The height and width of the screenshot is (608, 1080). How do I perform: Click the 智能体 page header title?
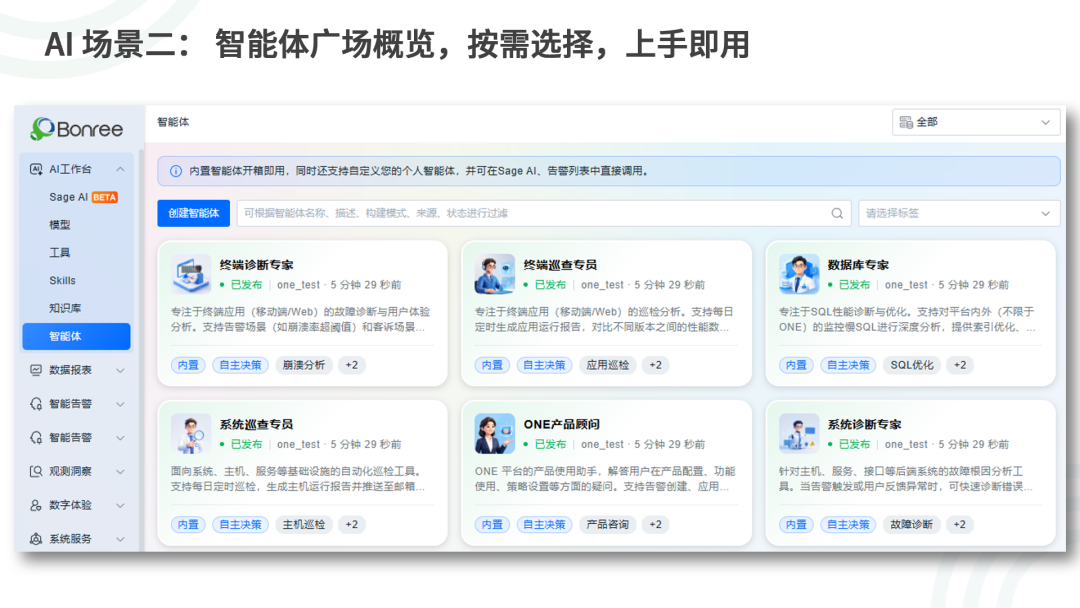click(173, 122)
